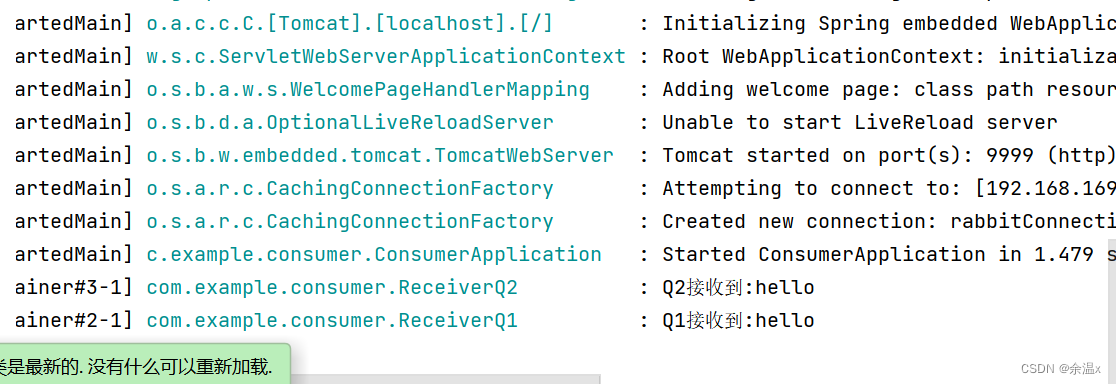This screenshot has height=384, width=1116.
Task: Click the com.example.consumer.ReceiverQ1 logger name
Action: [332, 320]
